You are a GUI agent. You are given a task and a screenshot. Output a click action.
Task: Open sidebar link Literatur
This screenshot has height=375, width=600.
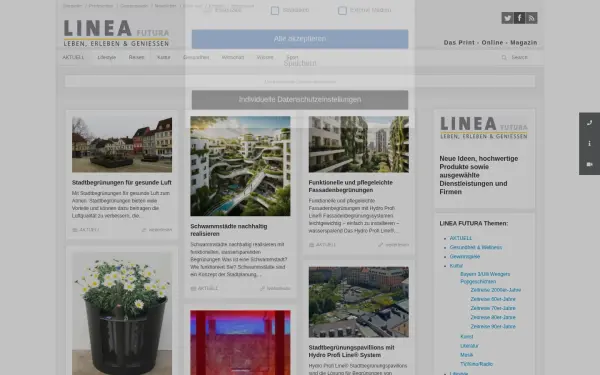(x=469, y=346)
